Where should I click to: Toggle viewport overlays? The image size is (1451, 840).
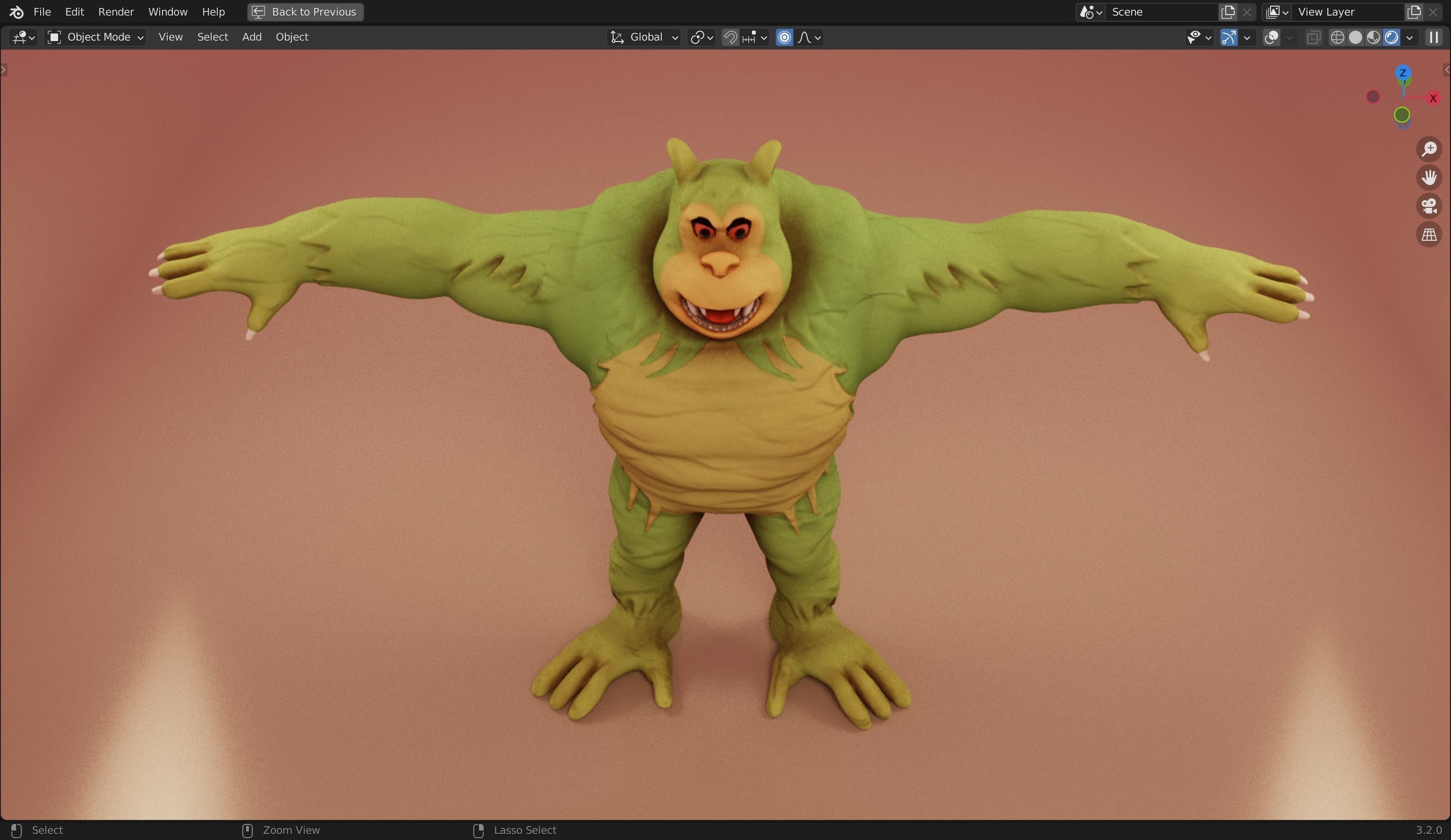1272,37
